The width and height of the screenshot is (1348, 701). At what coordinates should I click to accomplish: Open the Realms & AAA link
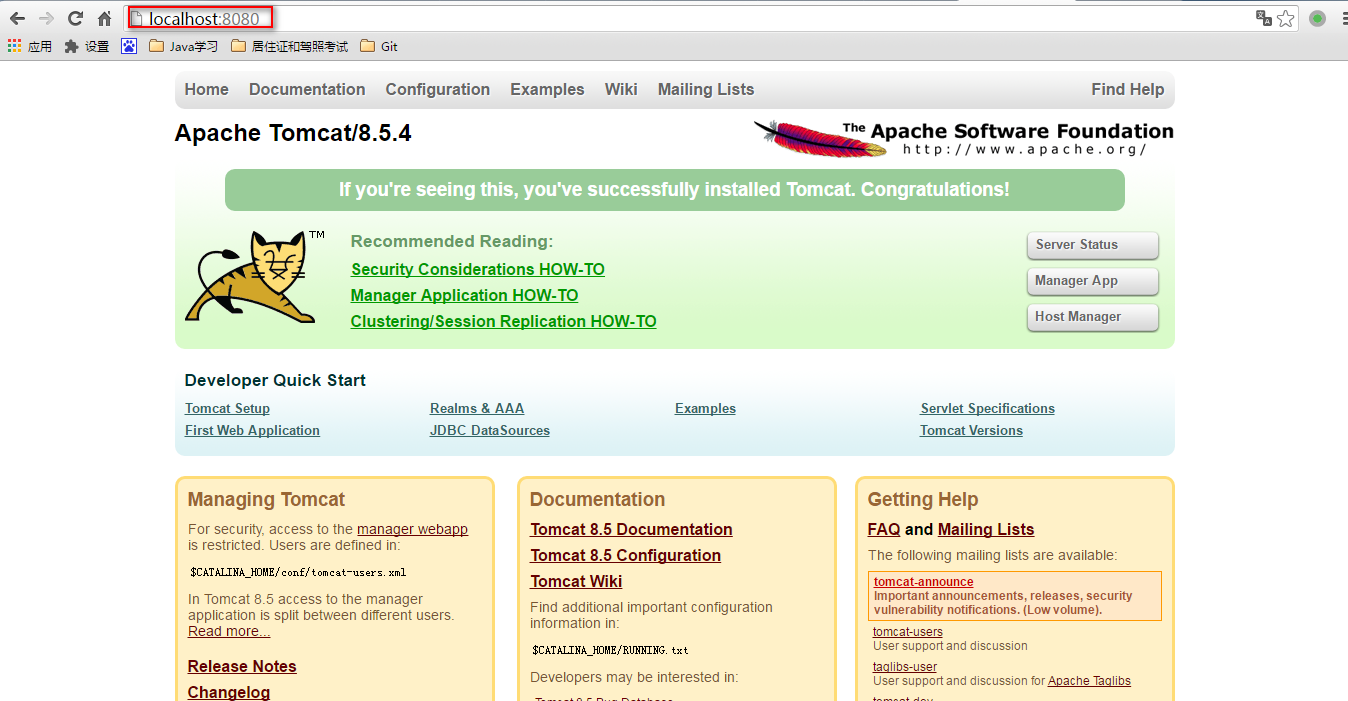(x=477, y=408)
